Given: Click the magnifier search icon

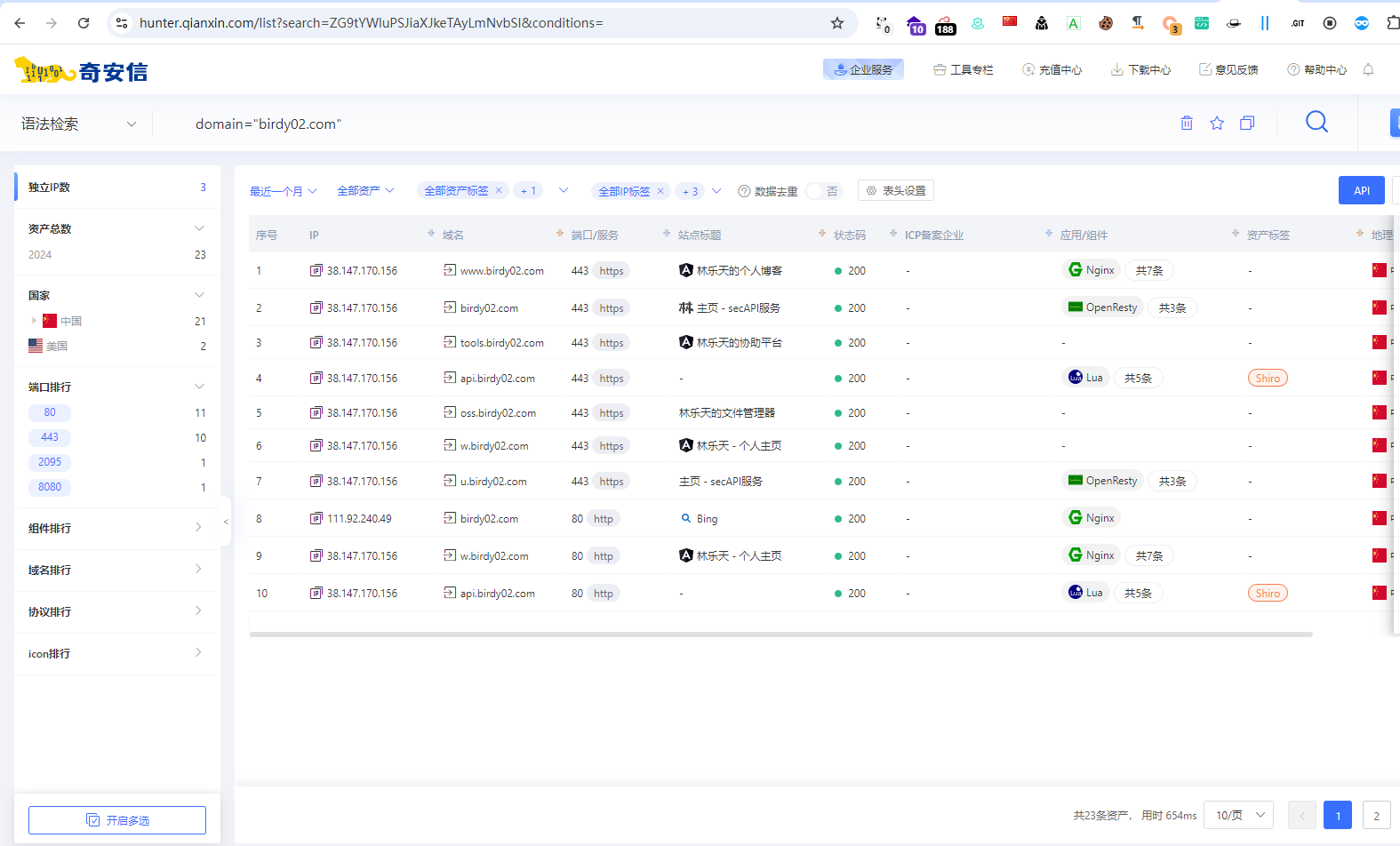Looking at the screenshot, I should [1316, 123].
